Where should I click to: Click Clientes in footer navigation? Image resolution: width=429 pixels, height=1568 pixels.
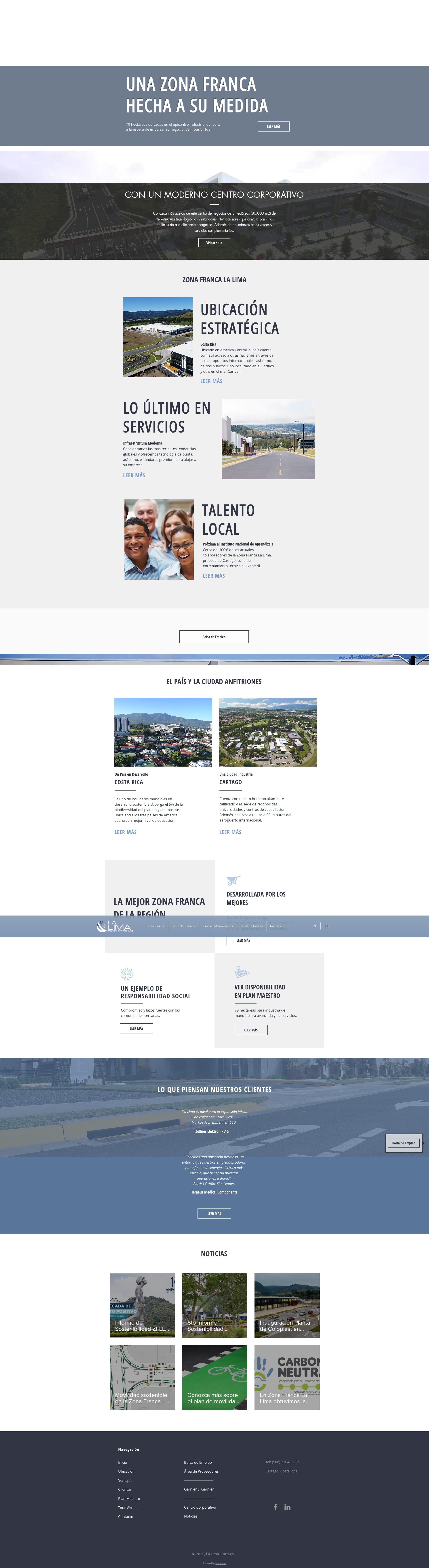click(x=125, y=1489)
